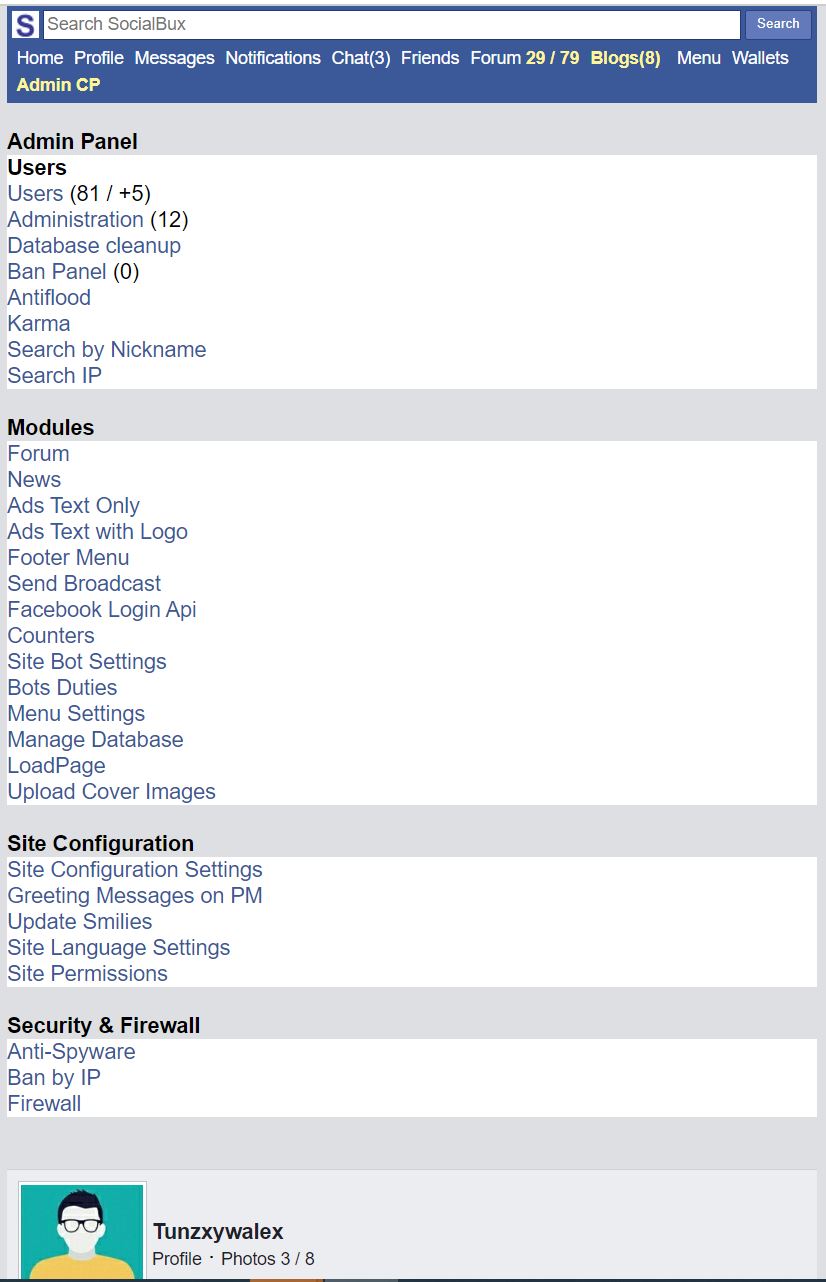Open the Firewall link
The image size is (826, 1282).
pyautogui.click(x=44, y=1103)
